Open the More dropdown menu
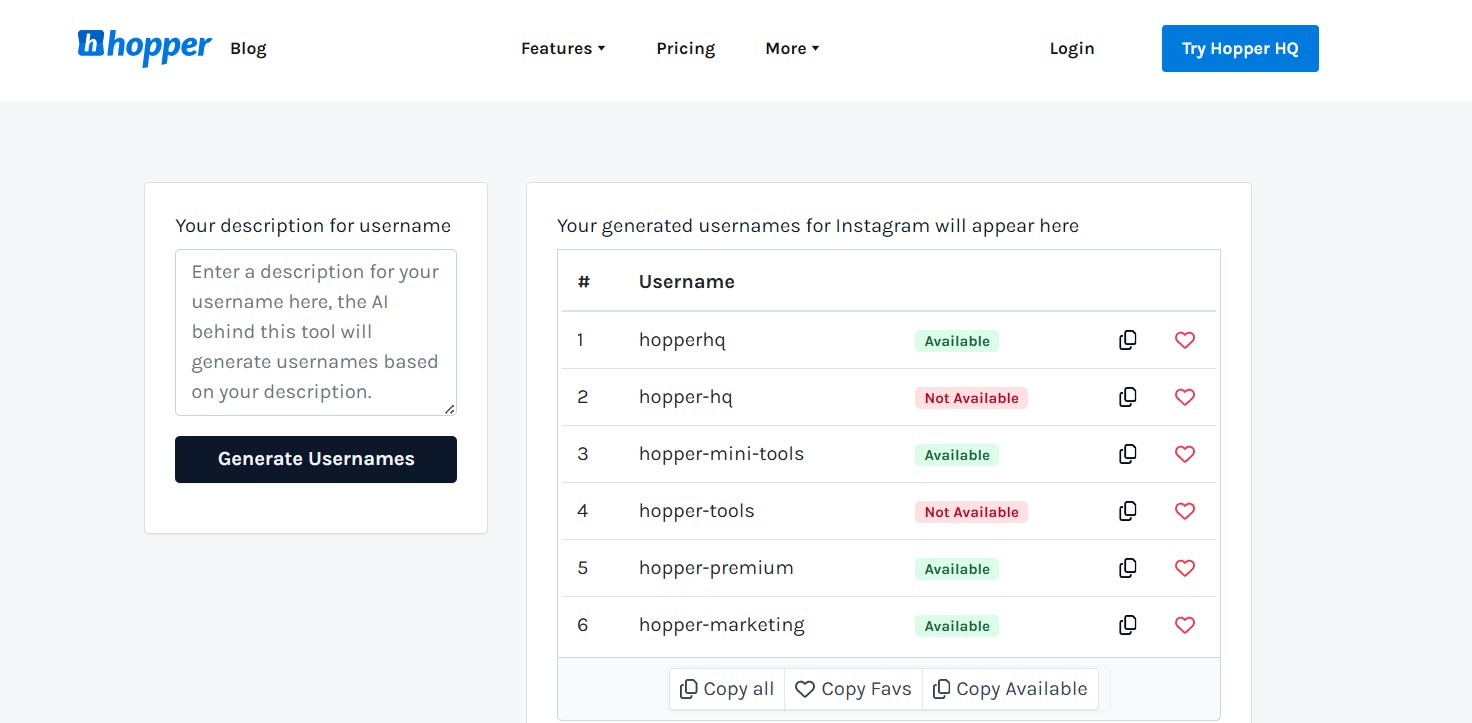 click(792, 48)
